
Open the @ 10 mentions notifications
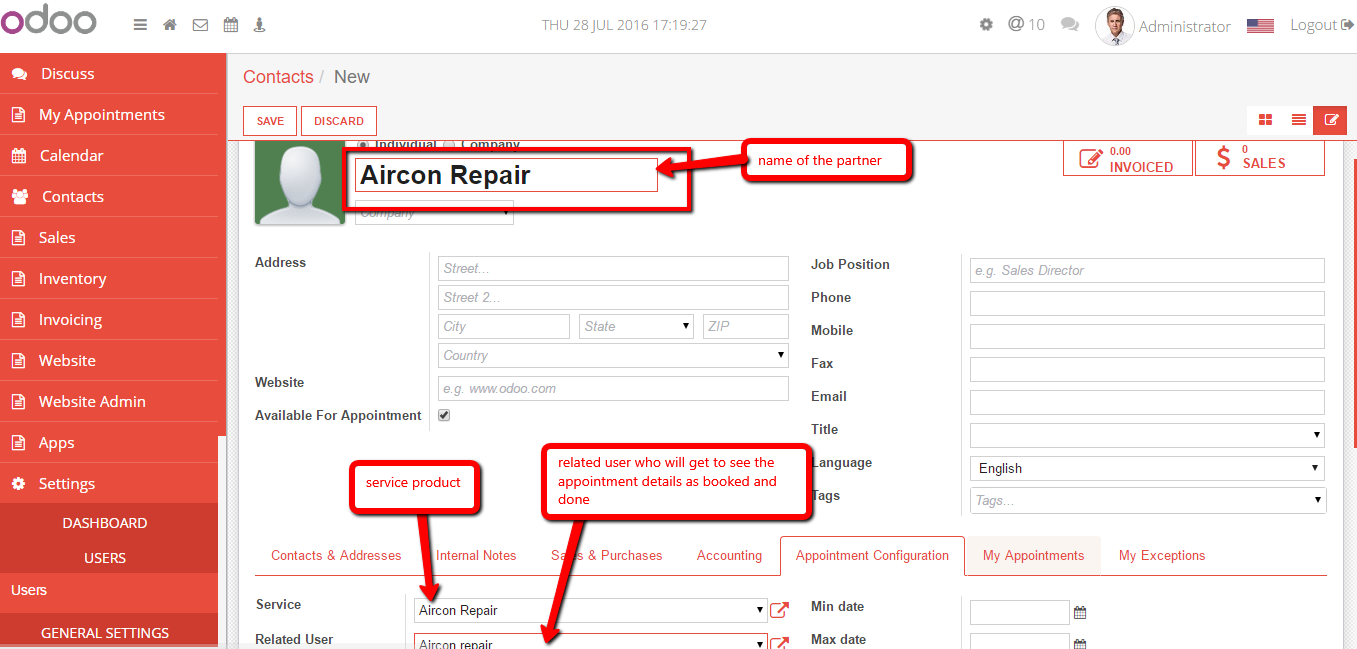(x=1026, y=24)
